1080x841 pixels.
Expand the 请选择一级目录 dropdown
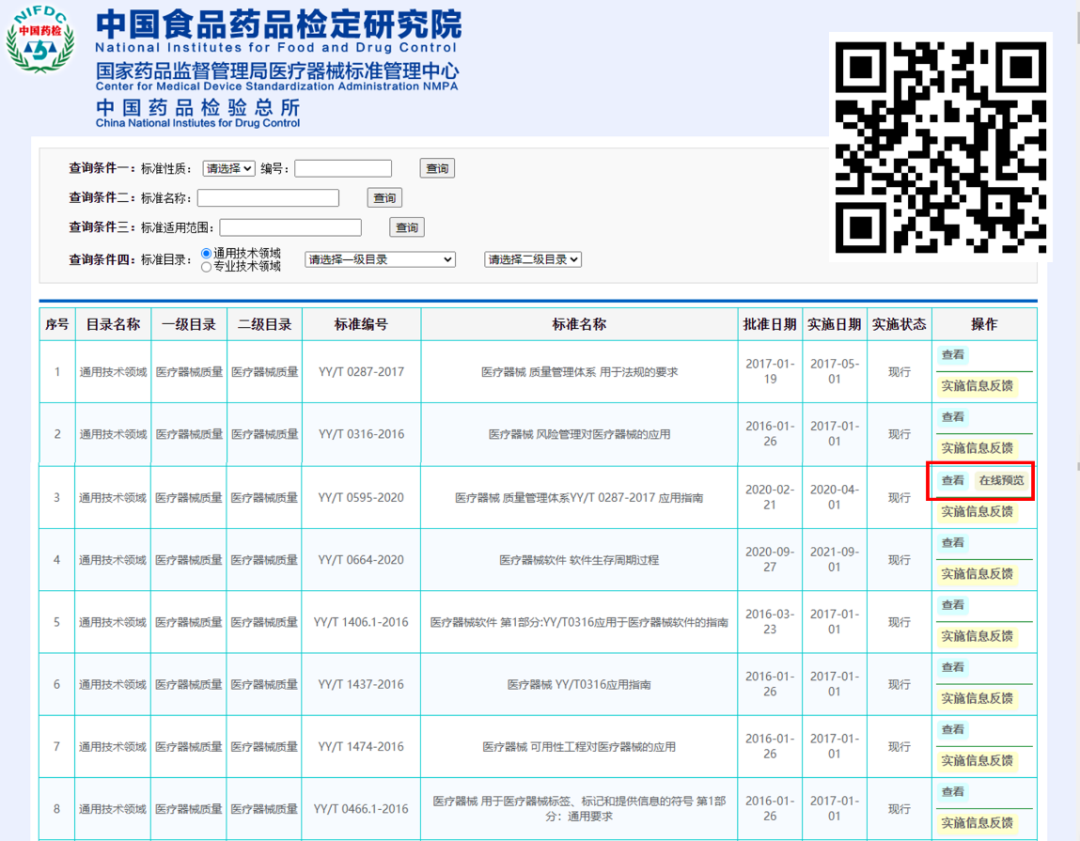[x=380, y=260]
